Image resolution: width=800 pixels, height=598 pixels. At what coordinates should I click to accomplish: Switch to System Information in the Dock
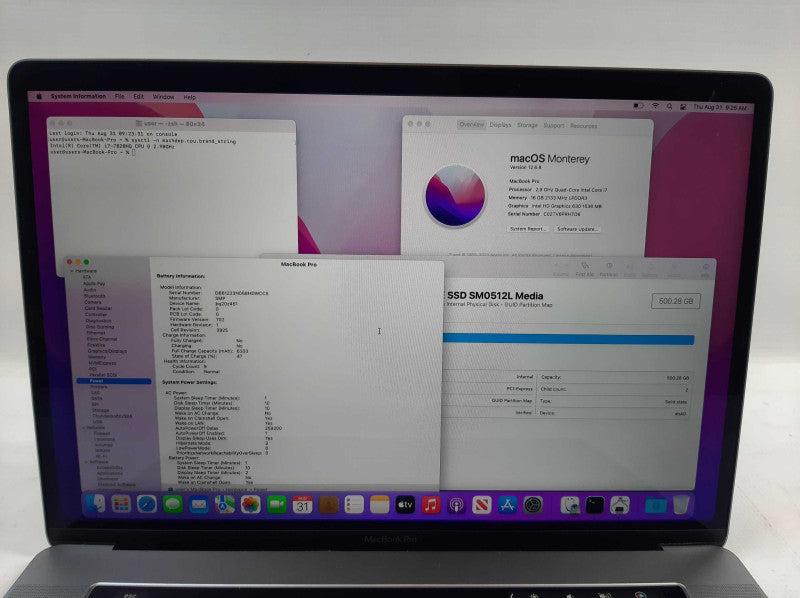point(620,505)
